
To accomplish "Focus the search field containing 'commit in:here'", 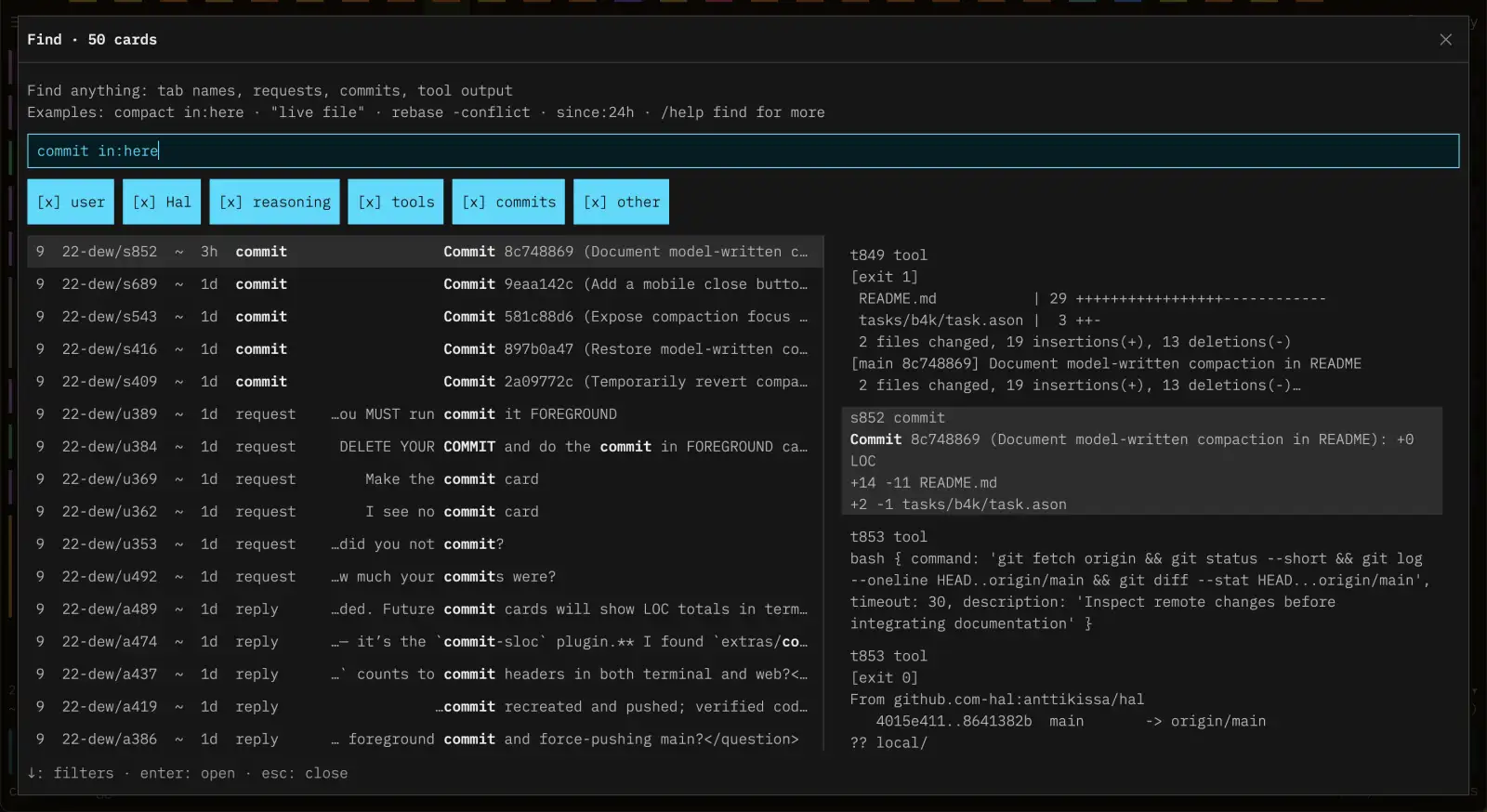I will 743,151.
